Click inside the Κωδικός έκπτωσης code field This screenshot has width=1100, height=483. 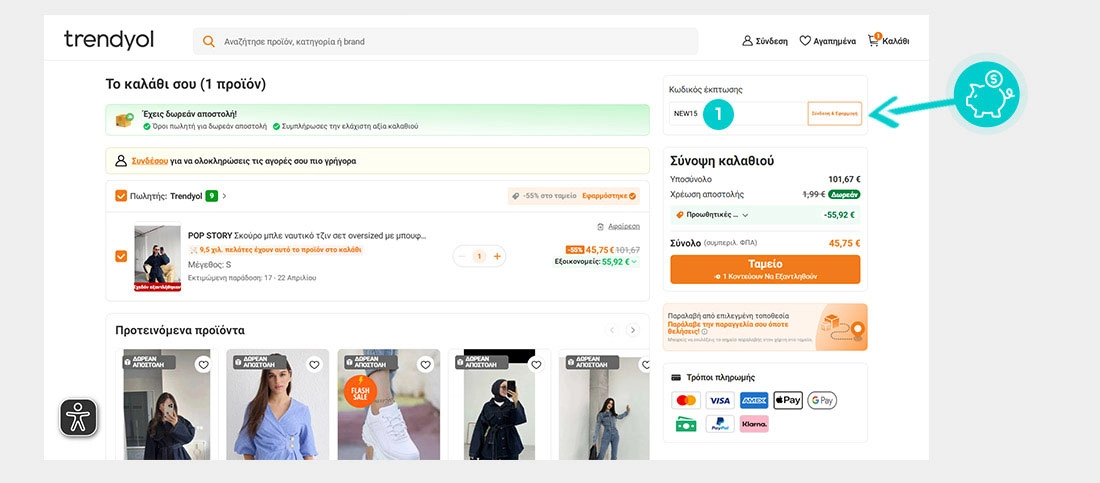click(738, 113)
